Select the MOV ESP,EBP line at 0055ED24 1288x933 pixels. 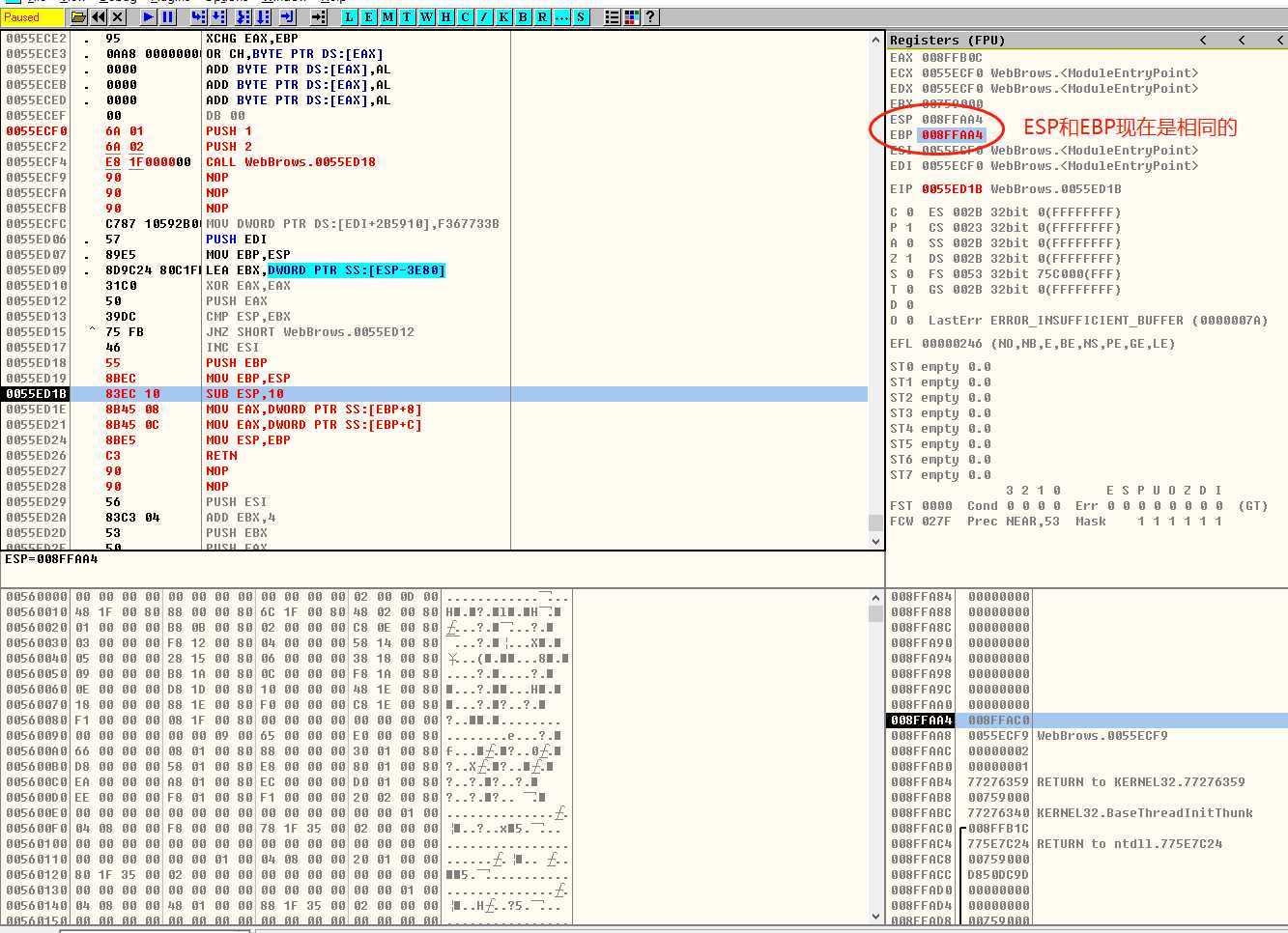[x=435, y=440]
